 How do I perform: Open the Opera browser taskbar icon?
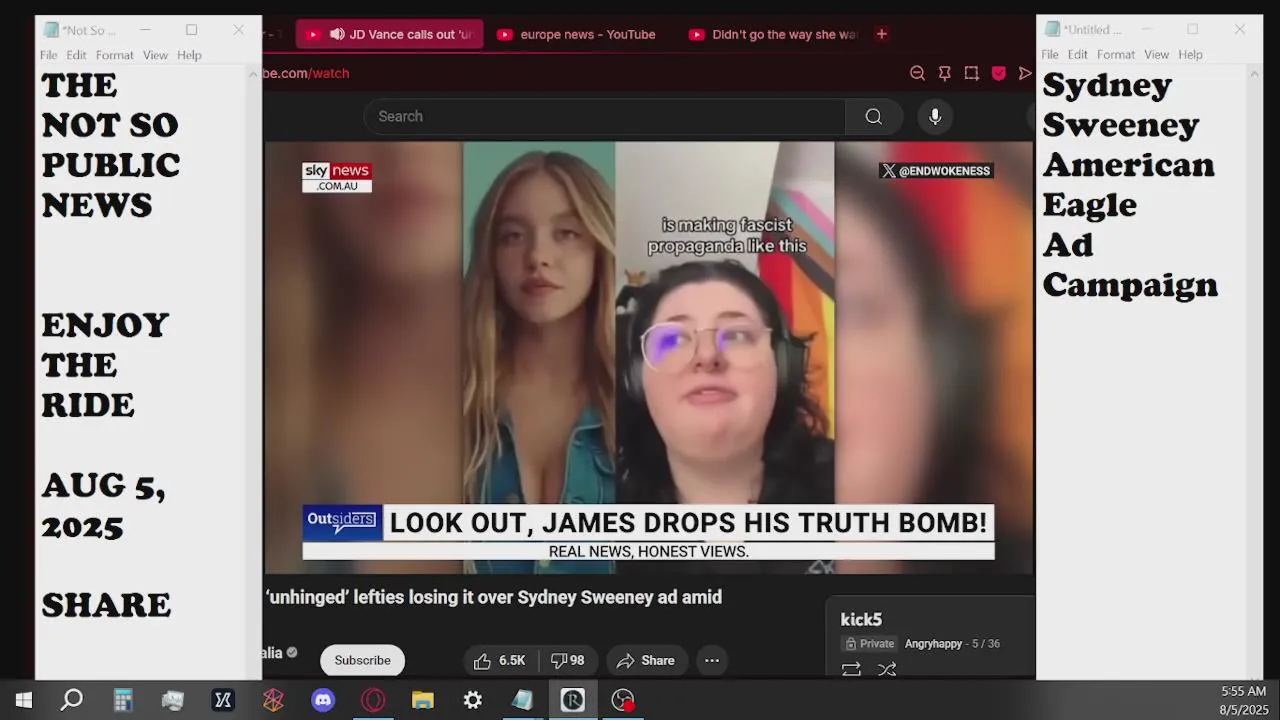pyautogui.click(x=373, y=700)
